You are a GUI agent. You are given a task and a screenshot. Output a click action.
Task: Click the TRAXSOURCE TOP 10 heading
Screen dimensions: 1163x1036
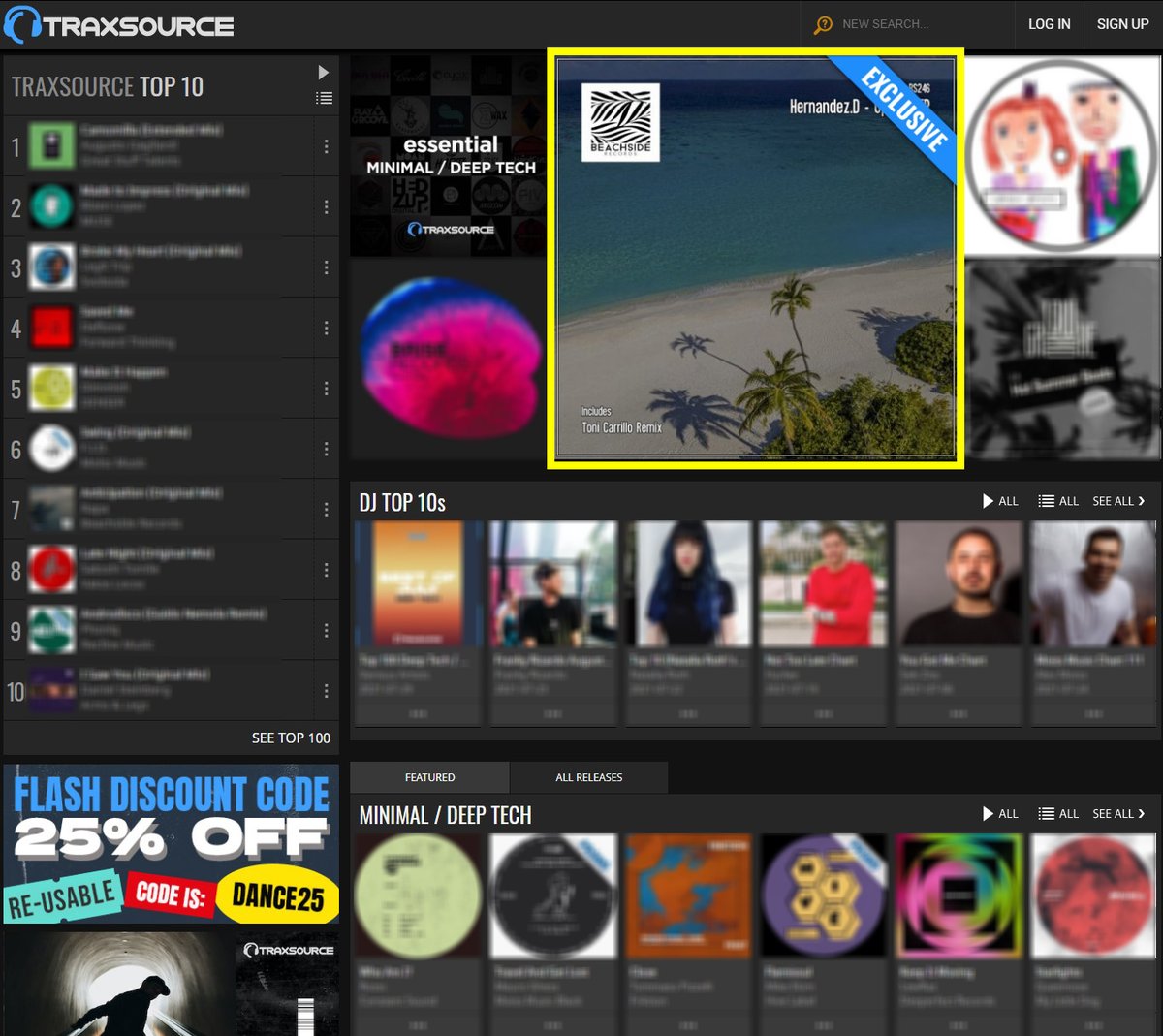point(108,86)
